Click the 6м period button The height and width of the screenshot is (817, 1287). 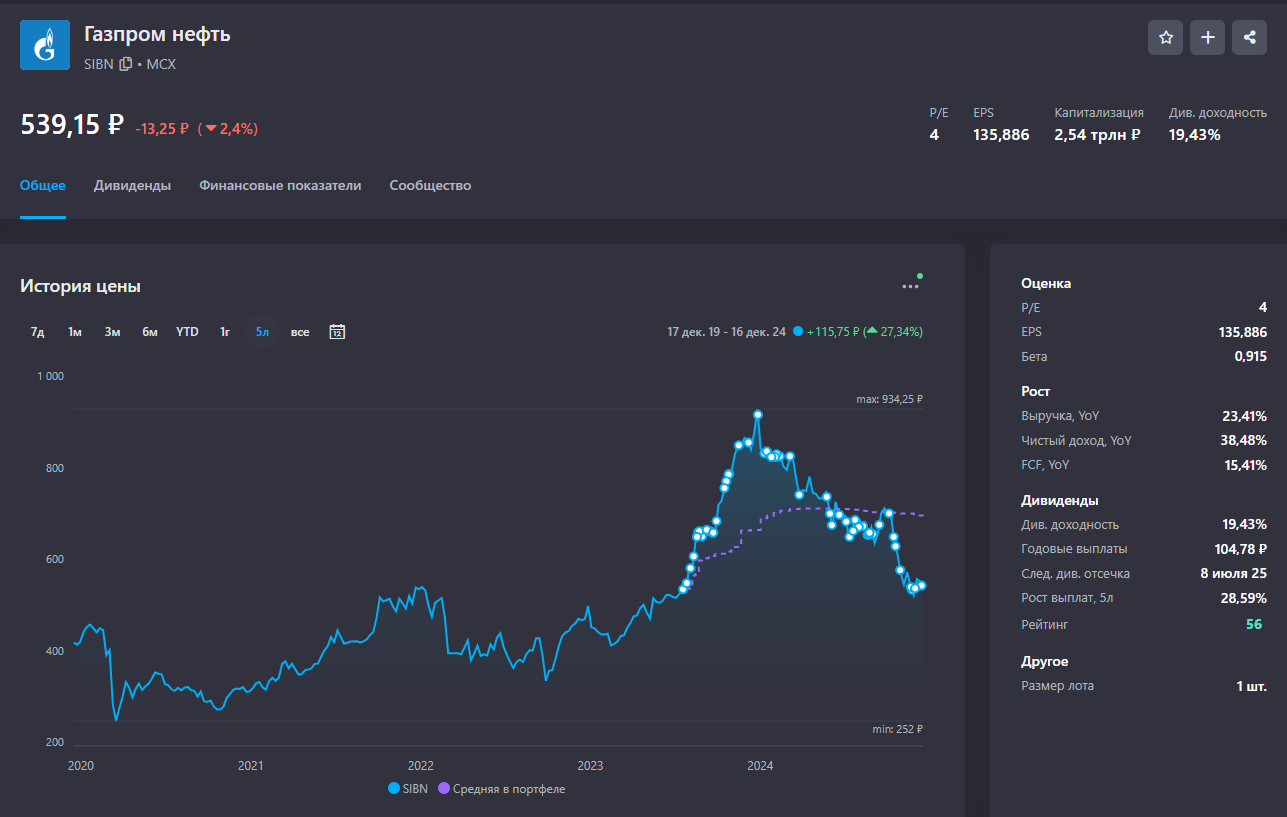click(150, 332)
